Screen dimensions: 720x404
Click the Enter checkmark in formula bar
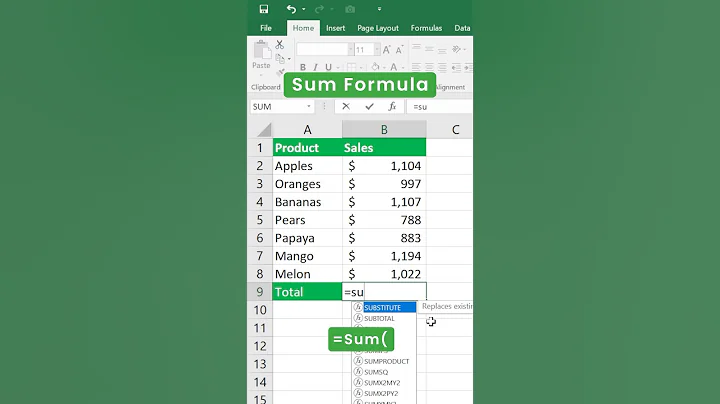[369, 107]
